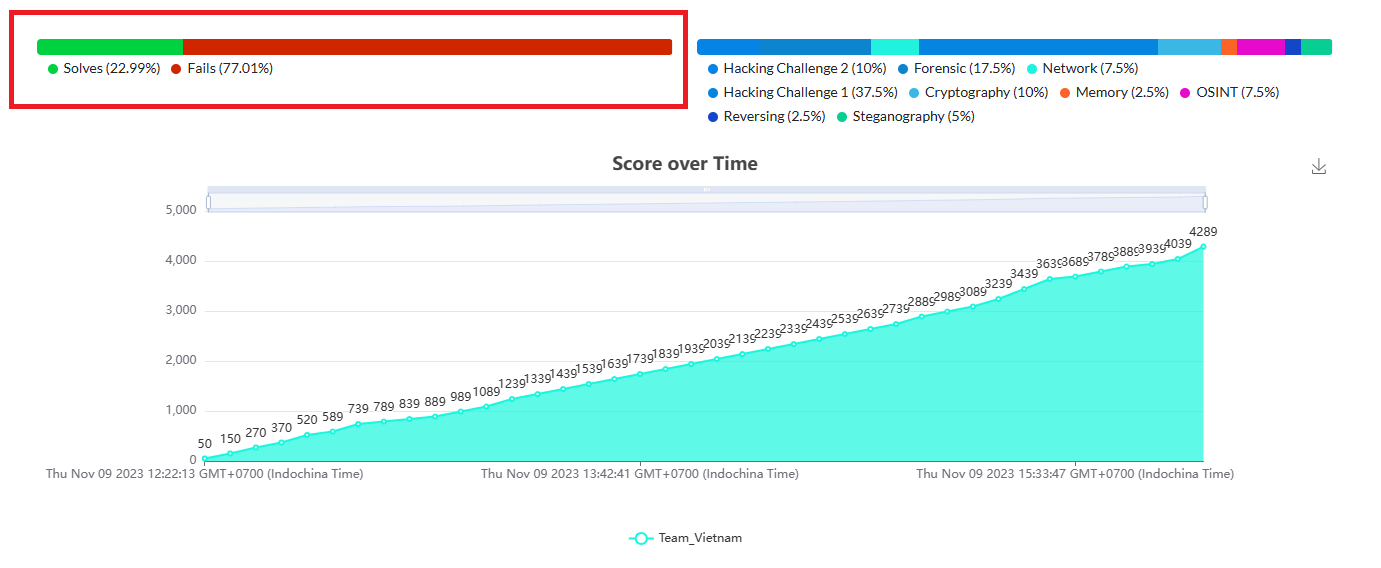Click the Team_Vietnam series label
Viewport: 1381px width, 568px height.
pos(700,538)
